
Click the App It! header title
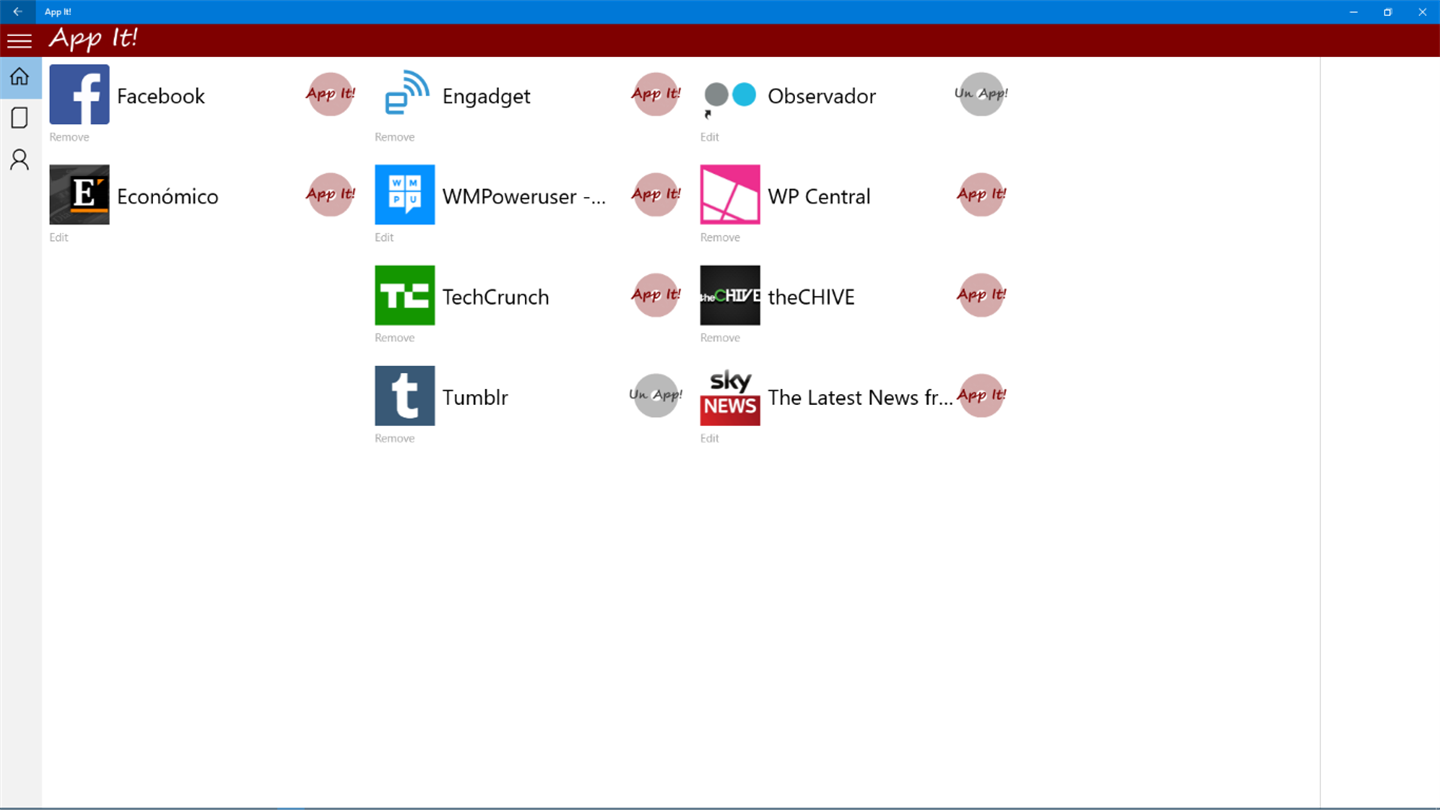(x=93, y=40)
